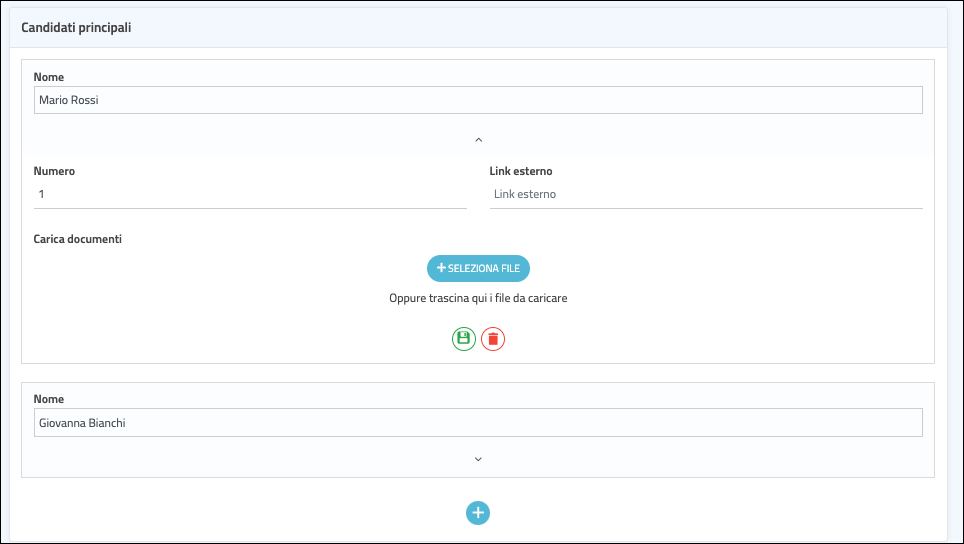This screenshot has width=964, height=544.
Task: Click the Carica documenti label
Action: [x=78, y=240]
